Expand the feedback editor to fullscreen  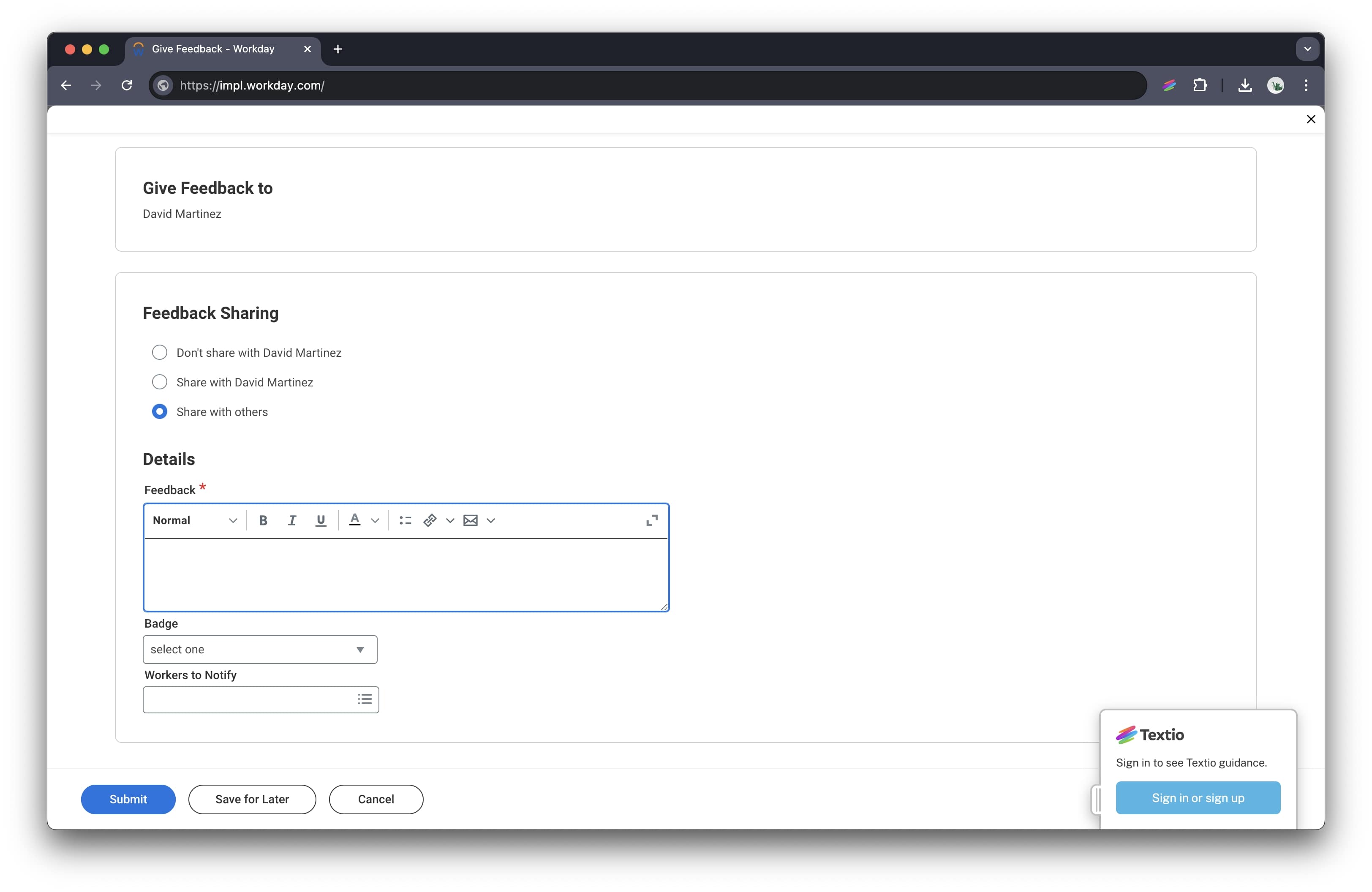click(651, 520)
